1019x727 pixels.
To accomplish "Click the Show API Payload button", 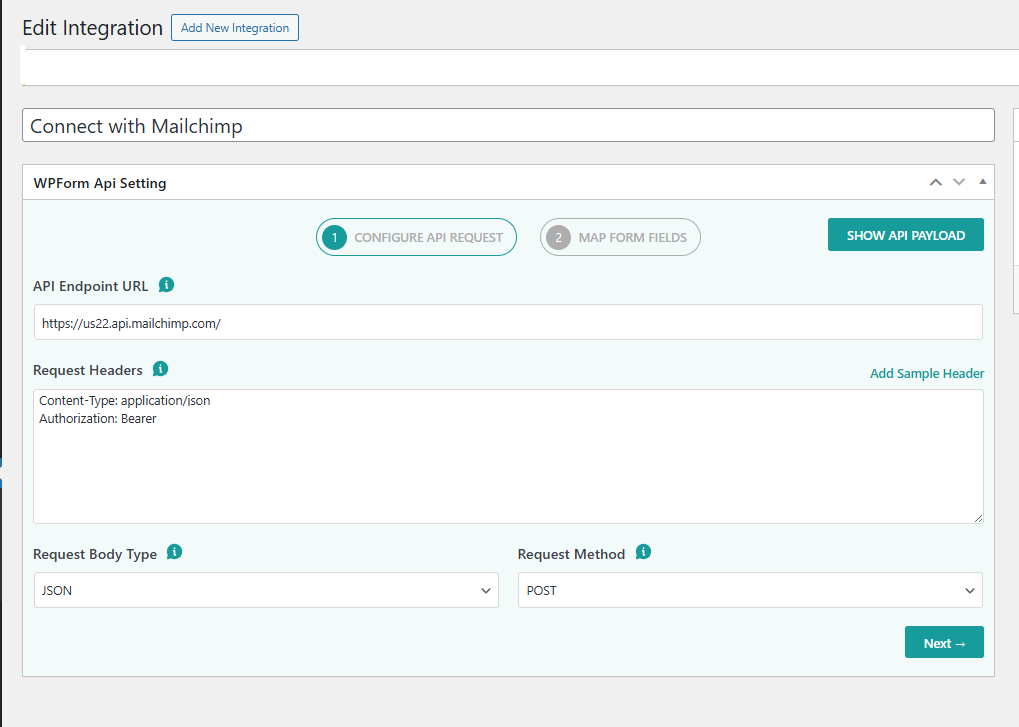I will pos(905,234).
